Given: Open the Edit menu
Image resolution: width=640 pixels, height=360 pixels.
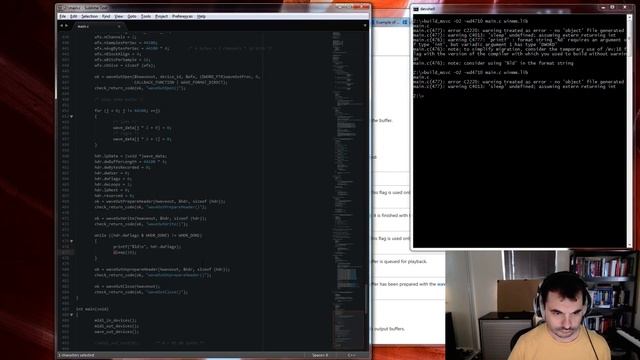Looking at the screenshot, I should tap(73, 16).
